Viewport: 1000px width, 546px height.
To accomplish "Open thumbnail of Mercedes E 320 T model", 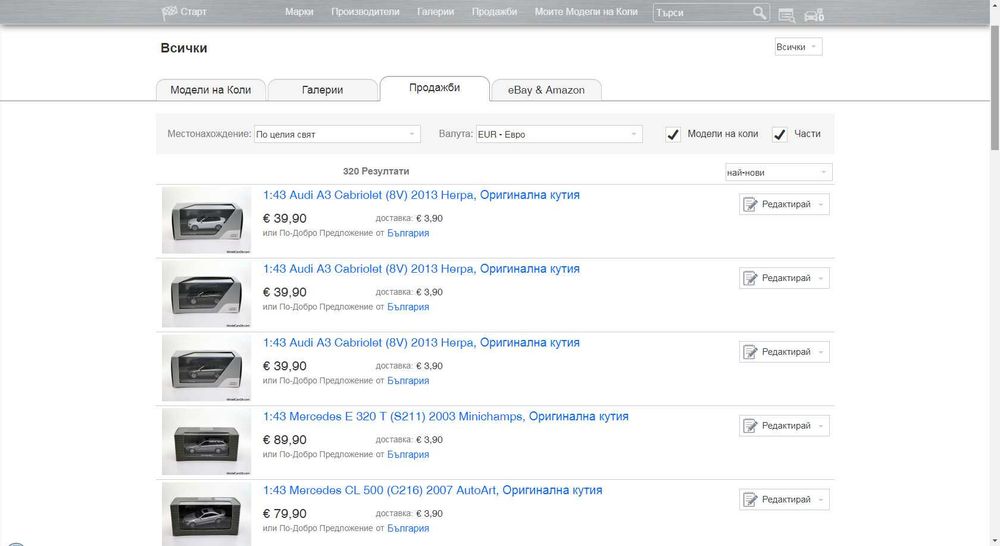I will click(207, 441).
